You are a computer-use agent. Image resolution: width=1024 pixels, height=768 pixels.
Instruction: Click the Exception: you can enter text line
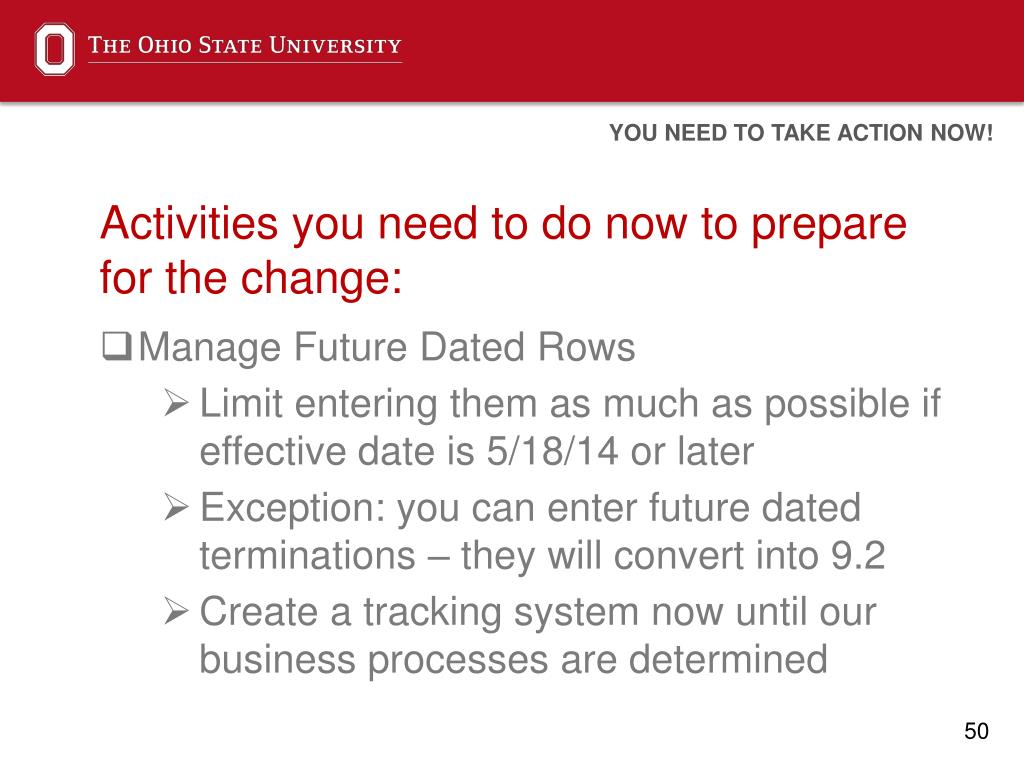coord(530,508)
